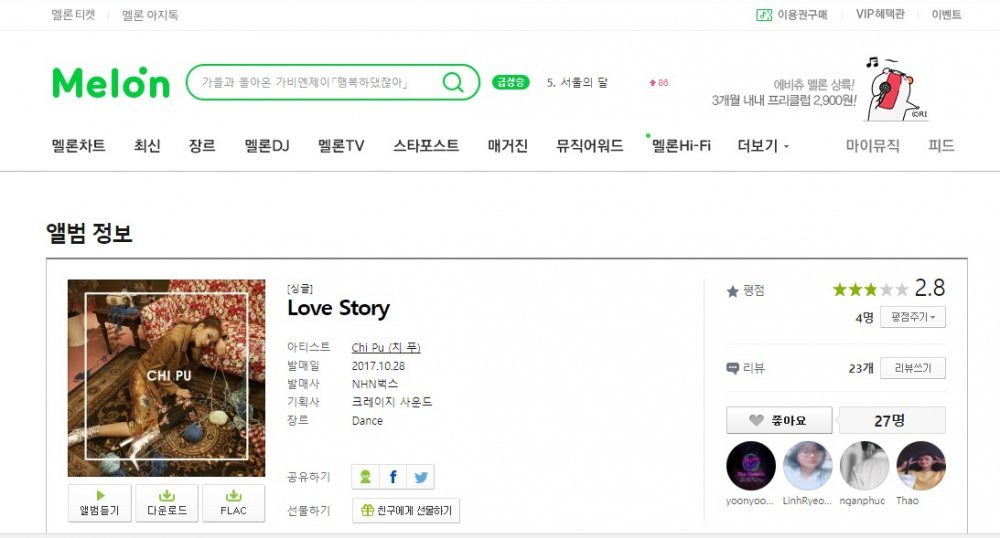Click the magnifier search icon
The width and height of the screenshot is (1000, 538).
[x=453, y=82]
